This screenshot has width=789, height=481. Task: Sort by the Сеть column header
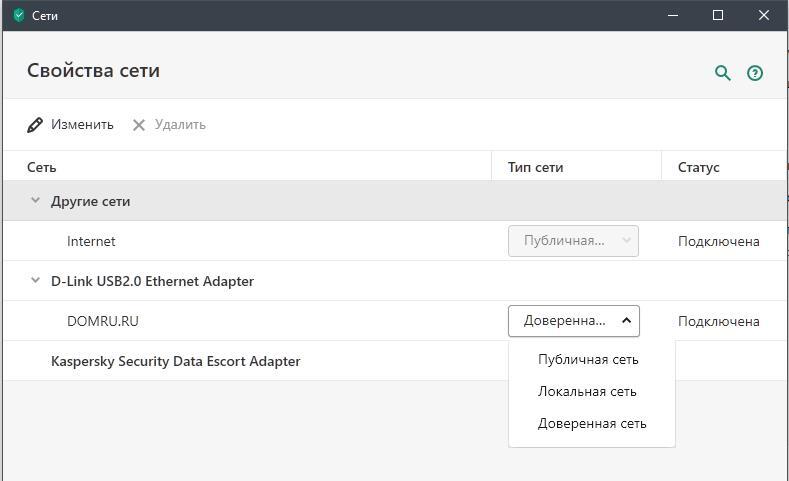pos(42,167)
